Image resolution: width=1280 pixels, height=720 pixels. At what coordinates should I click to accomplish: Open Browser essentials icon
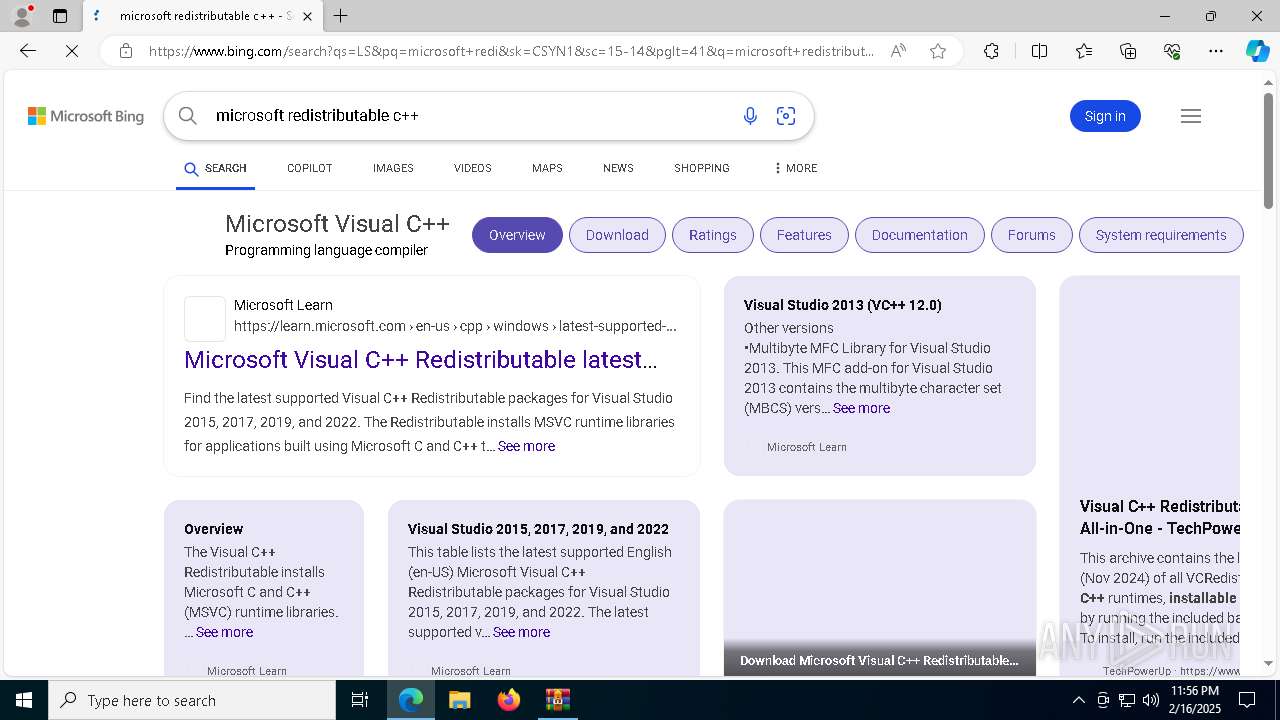(1172, 51)
